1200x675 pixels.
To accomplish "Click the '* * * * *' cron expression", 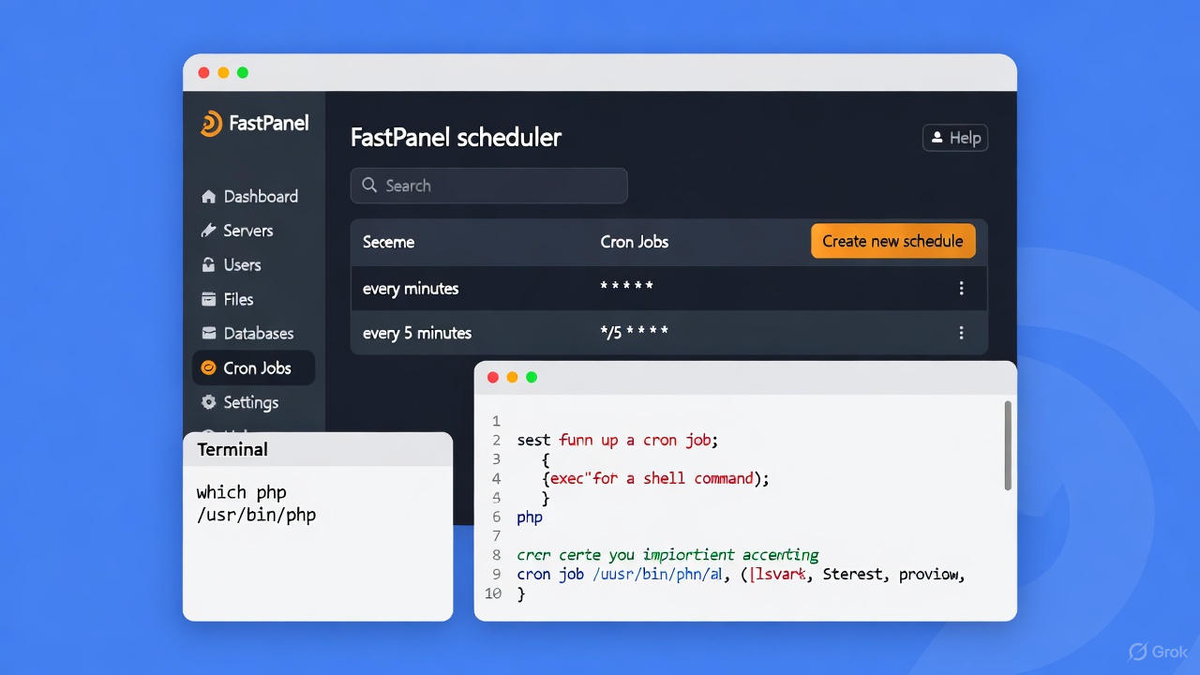I will click(x=627, y=287).
